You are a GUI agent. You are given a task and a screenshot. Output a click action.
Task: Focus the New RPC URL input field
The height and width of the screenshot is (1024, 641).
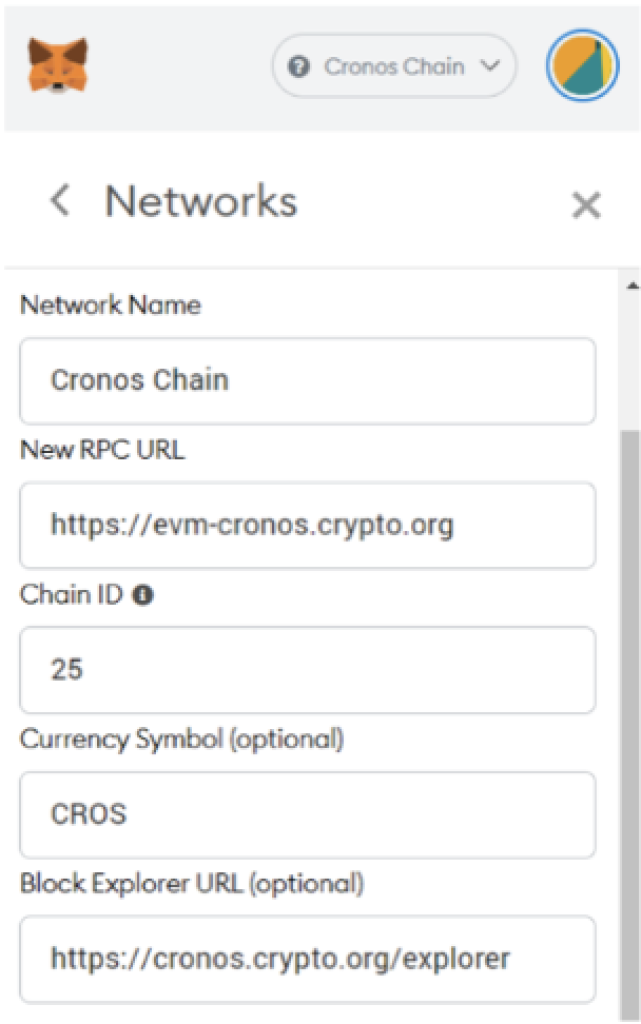pos(307,526)
